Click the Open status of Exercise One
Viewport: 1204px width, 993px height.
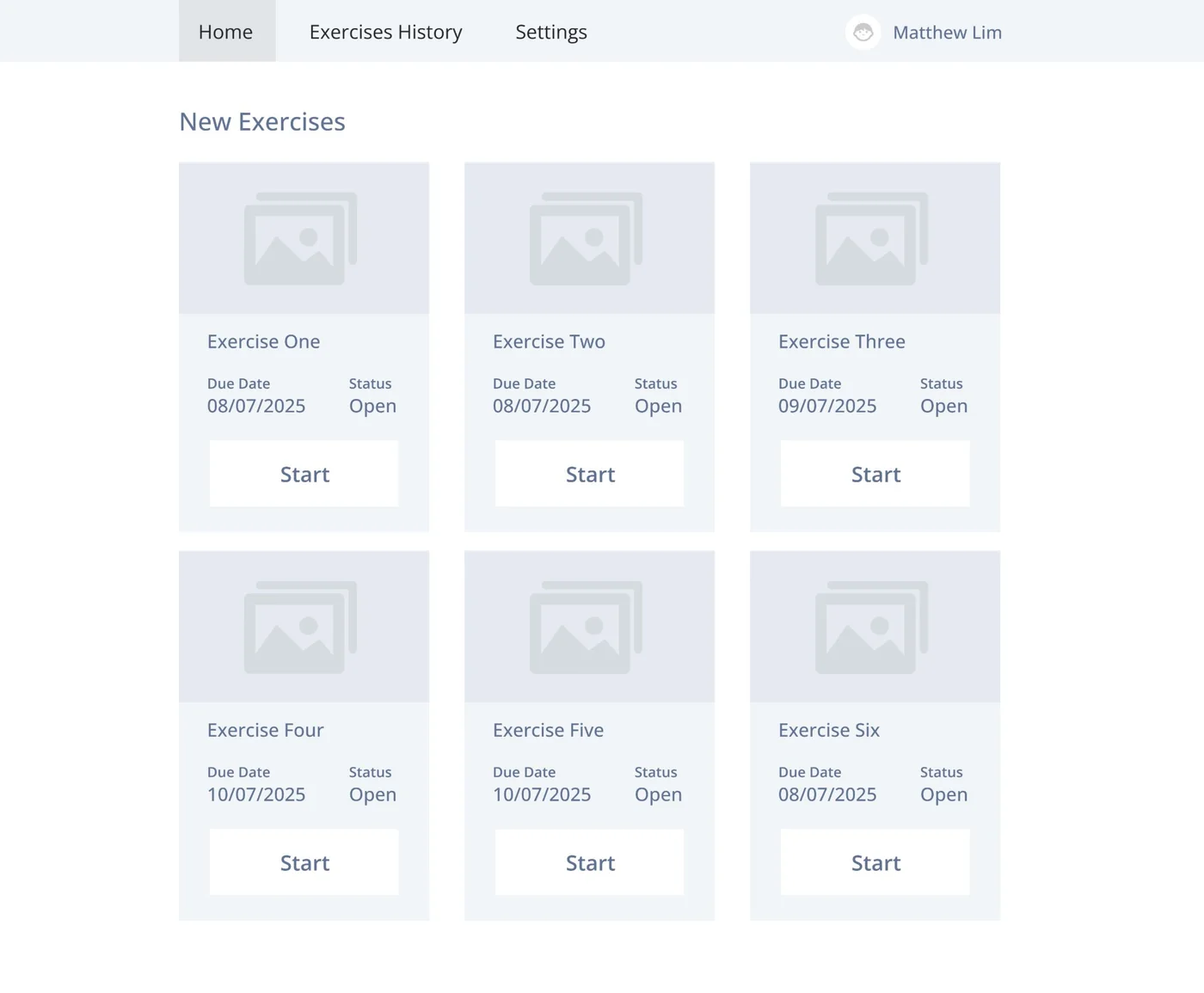(x=372, y=407)
